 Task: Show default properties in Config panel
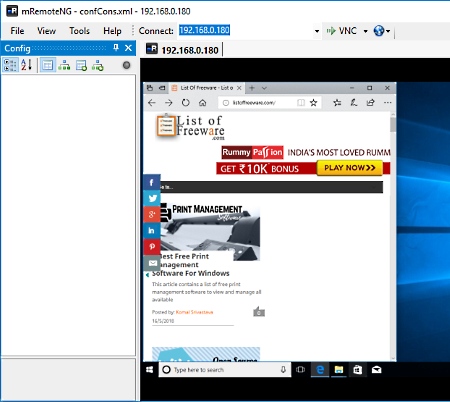(81, 65)
